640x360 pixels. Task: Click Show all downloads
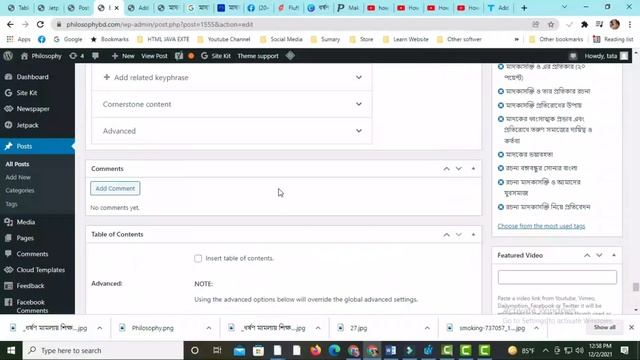pyautogui.click(x=604, y=327)
